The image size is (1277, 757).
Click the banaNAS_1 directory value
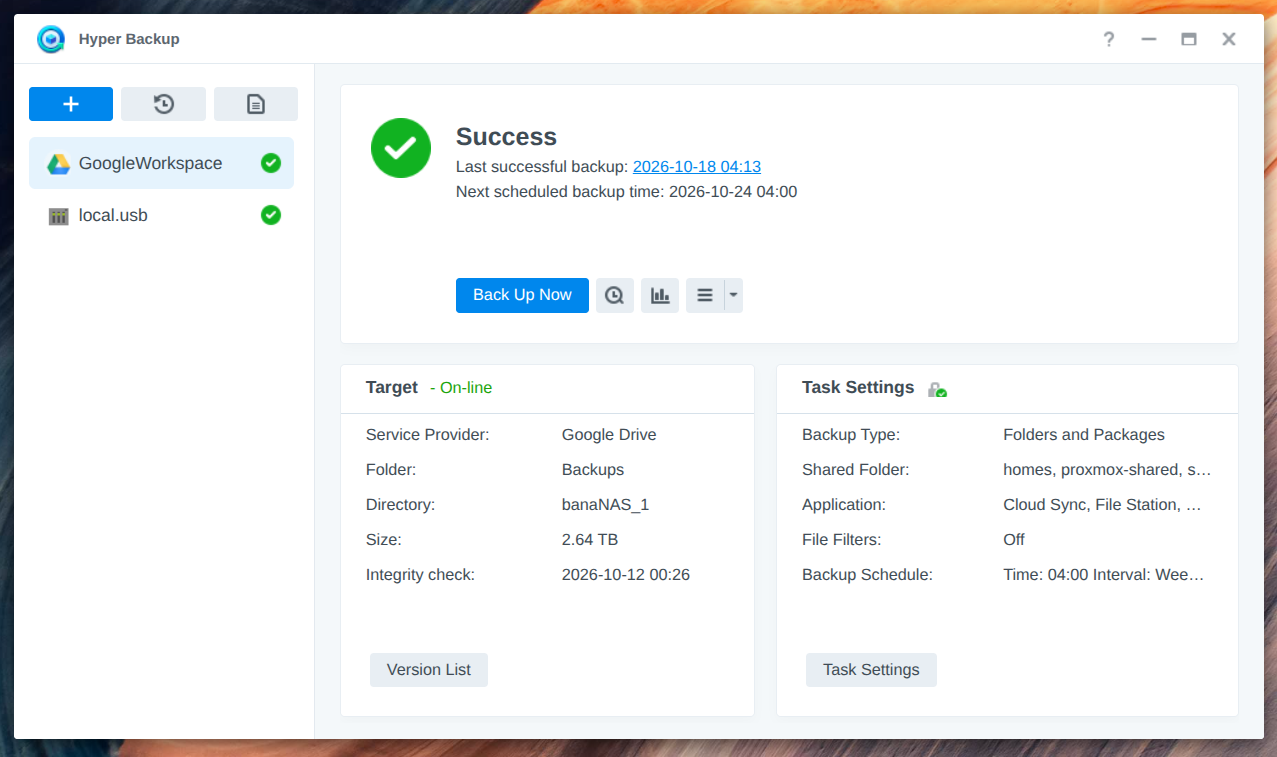[605, 505]
